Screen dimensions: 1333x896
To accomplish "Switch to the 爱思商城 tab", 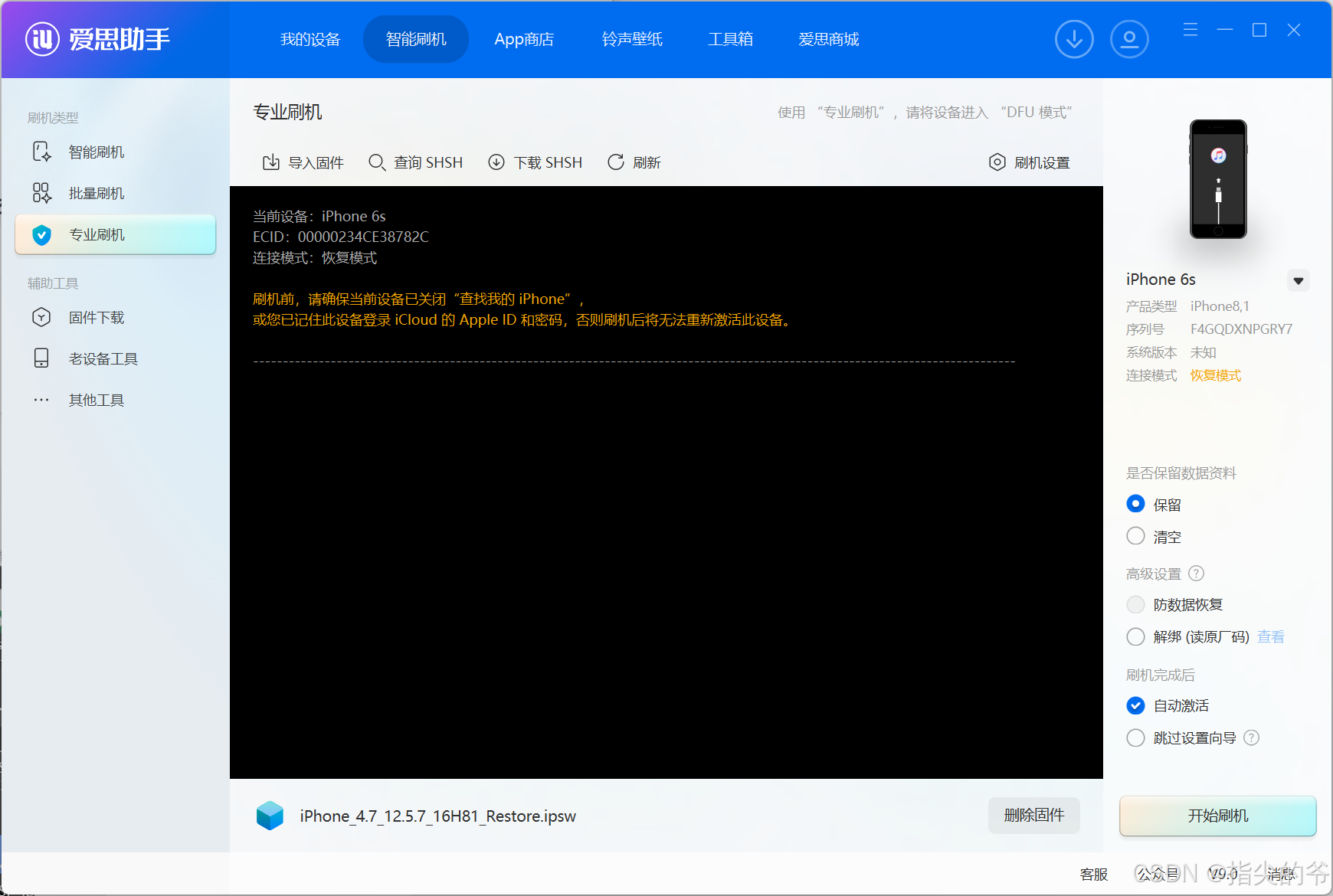I will click(x=829, y=39).
